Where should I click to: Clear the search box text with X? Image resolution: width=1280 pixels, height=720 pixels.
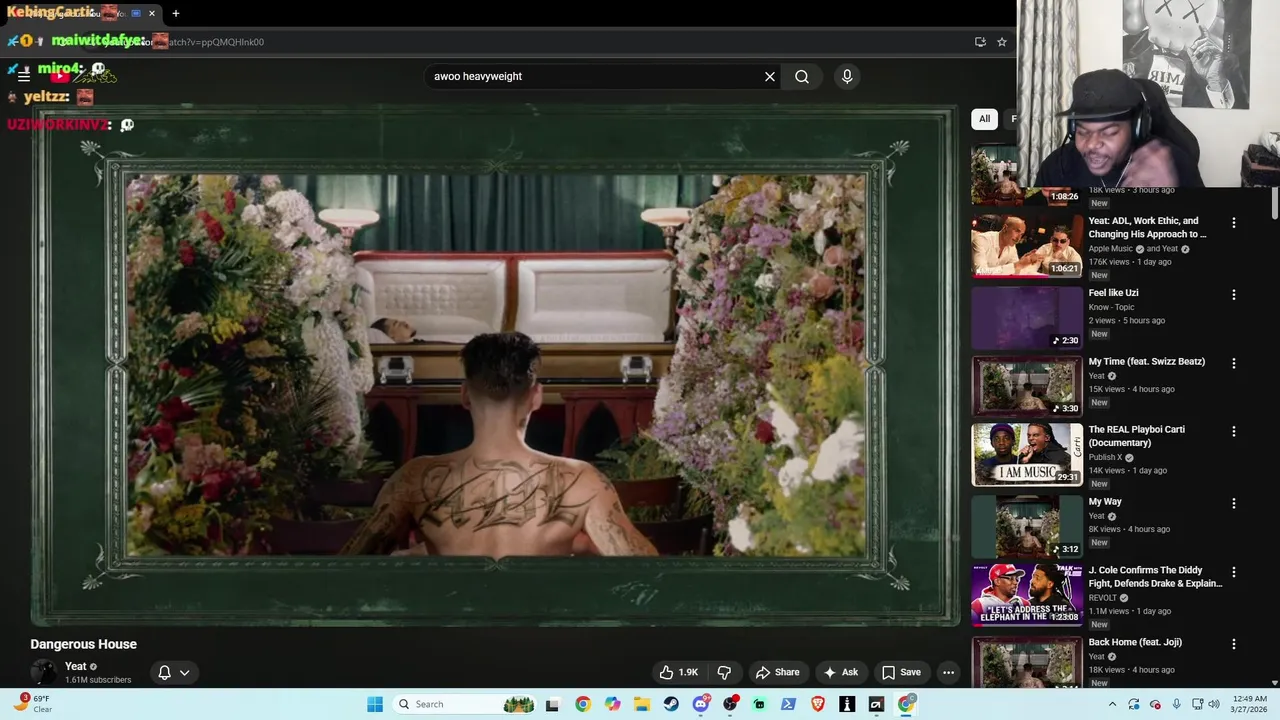[x=770, y=76]
